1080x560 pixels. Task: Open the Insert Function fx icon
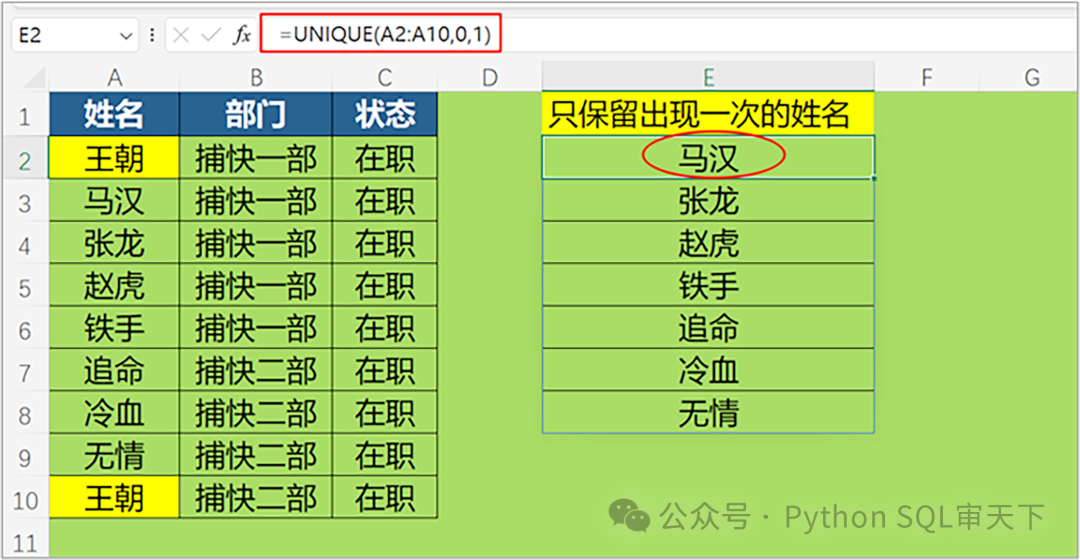(241, 36)
